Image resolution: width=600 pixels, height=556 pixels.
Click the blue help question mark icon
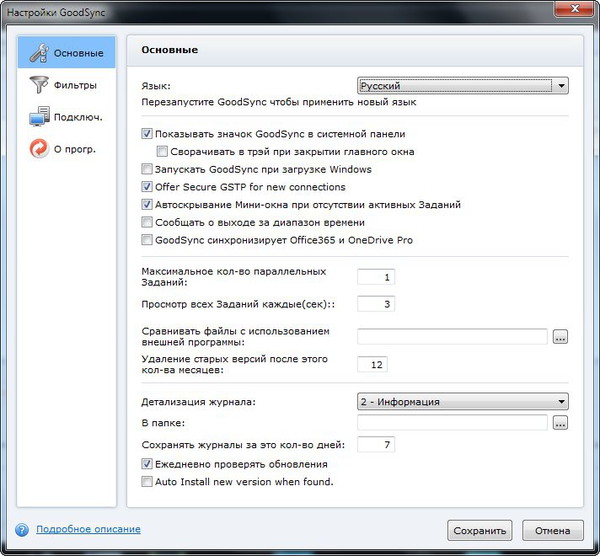[21, 529]
